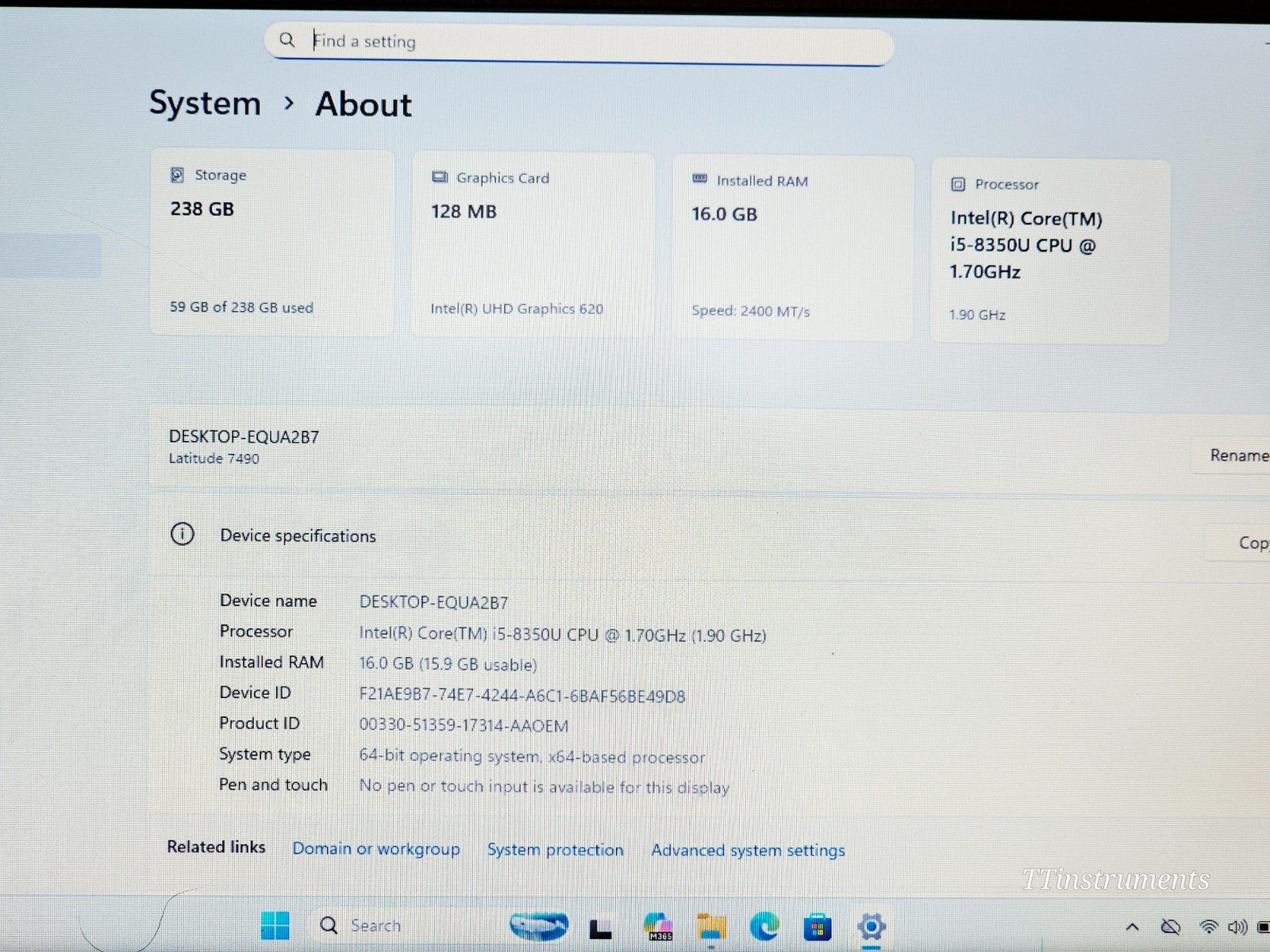Select the Processor info card
Image resolution: width=1270 pixels, height=952 pixels.
tap(1050, 252)
